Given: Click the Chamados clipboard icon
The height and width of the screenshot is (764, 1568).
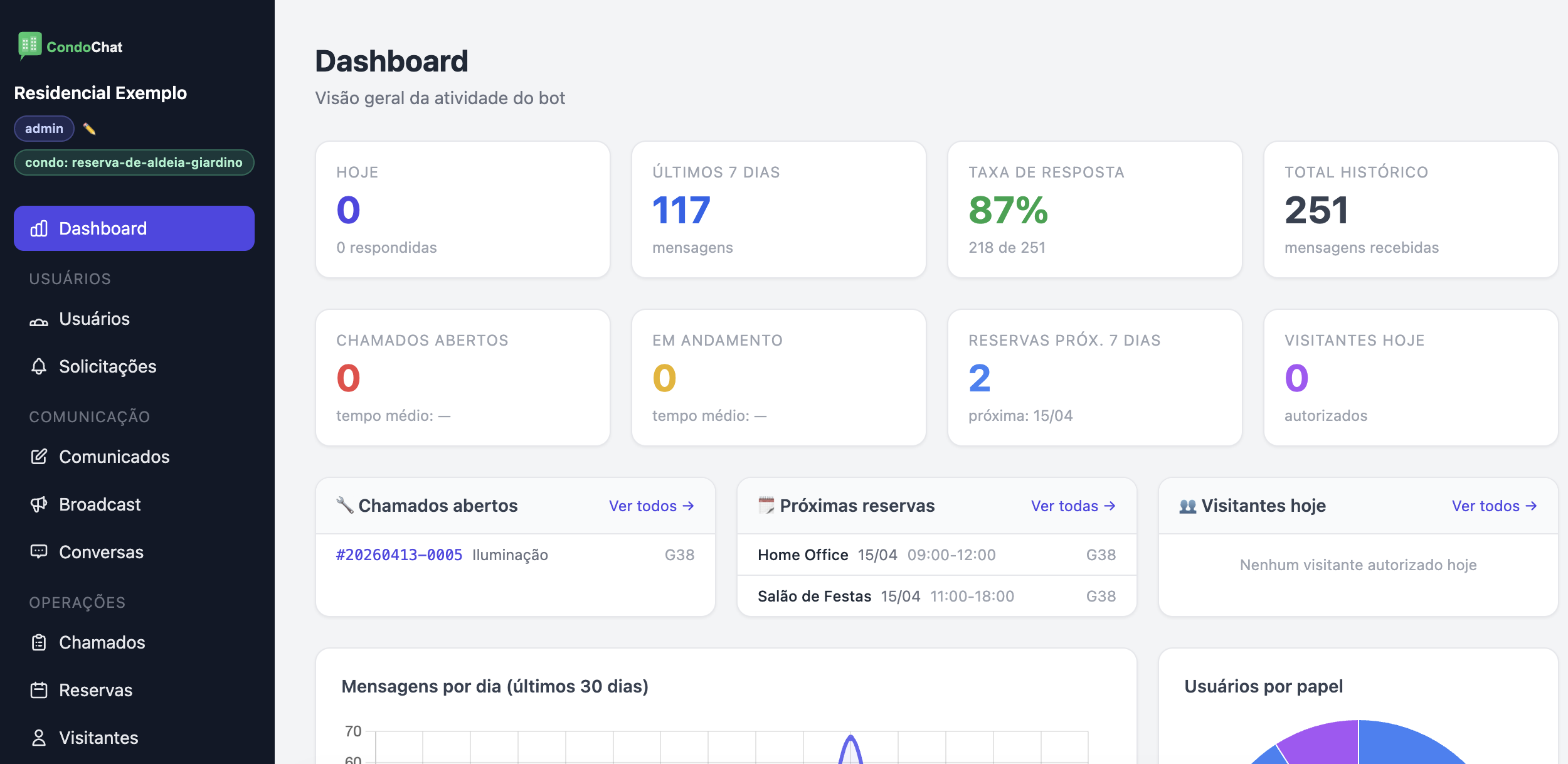Looking at the screenshot, I should point(39,642).
